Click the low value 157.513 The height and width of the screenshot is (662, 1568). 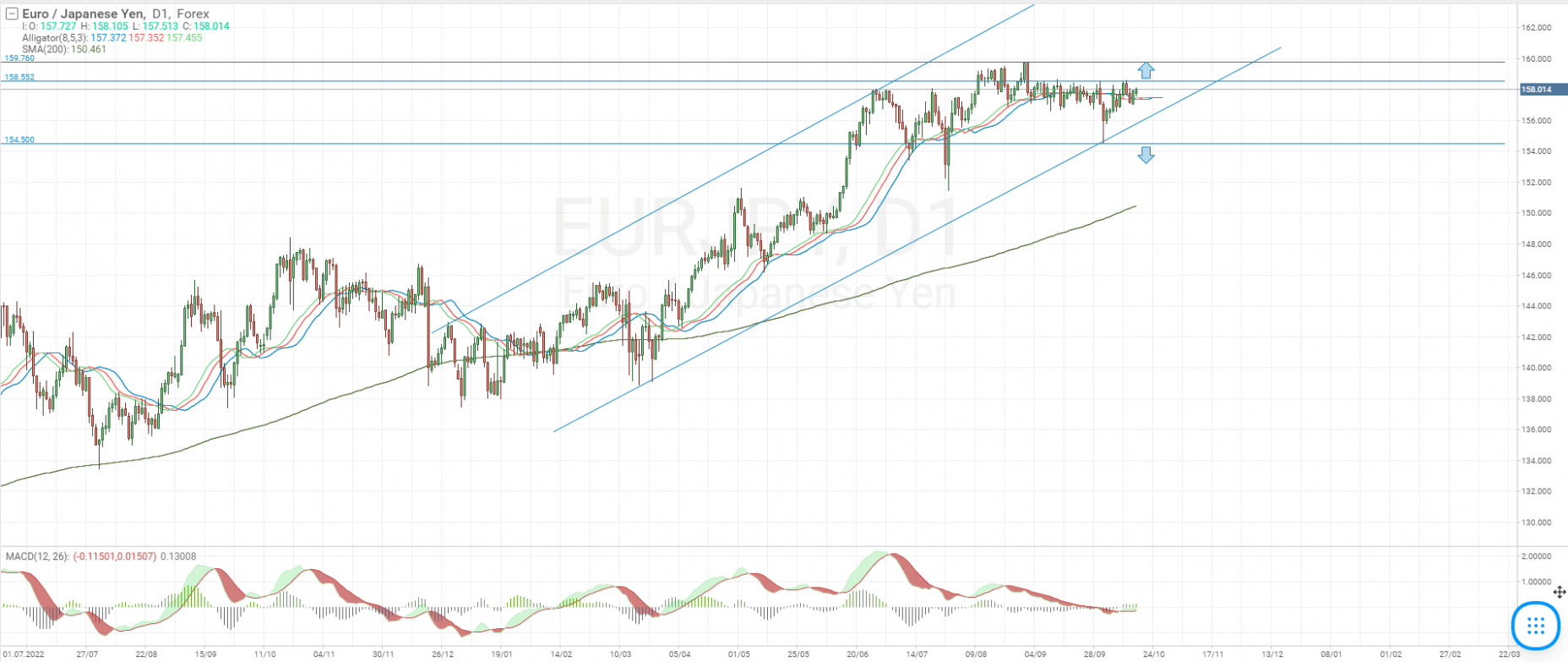click(x=161, y=26)
